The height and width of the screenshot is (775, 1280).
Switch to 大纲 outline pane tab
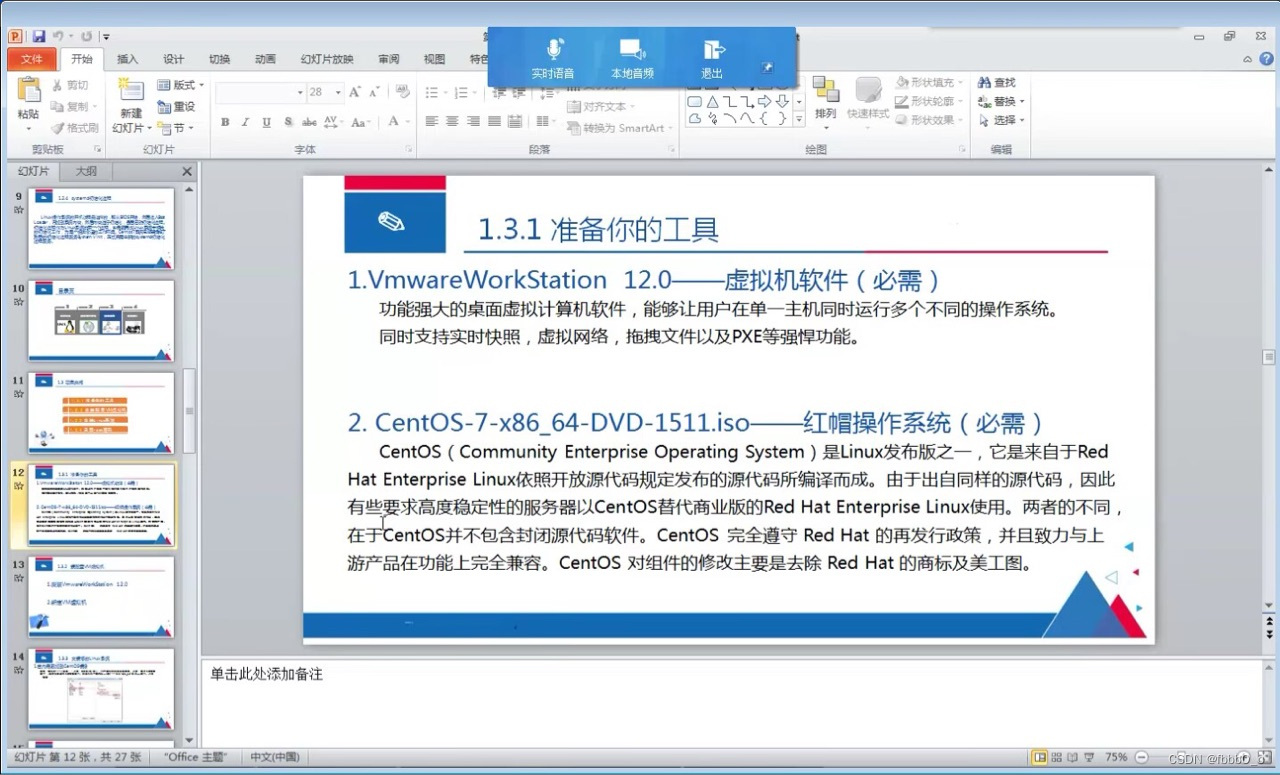(87, 172)
